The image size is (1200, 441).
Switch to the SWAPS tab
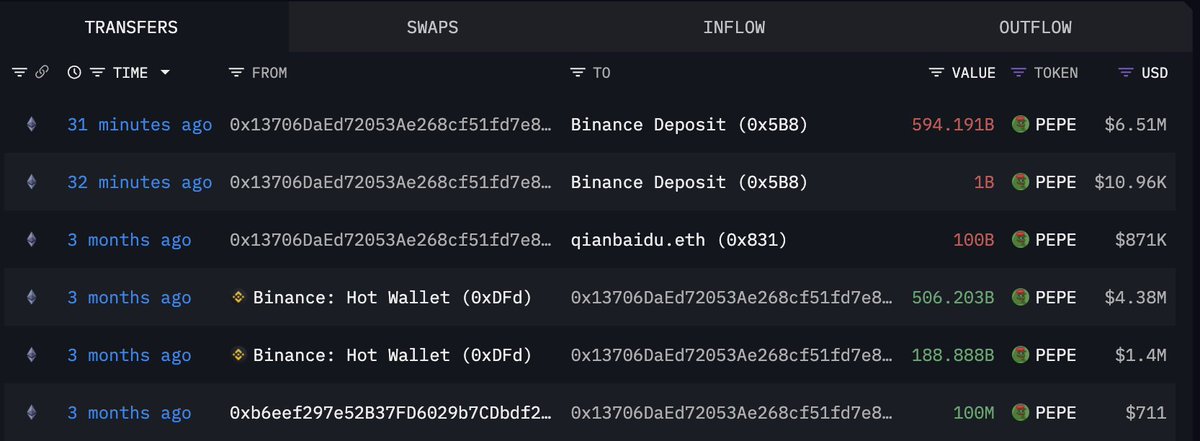[432, 27]
